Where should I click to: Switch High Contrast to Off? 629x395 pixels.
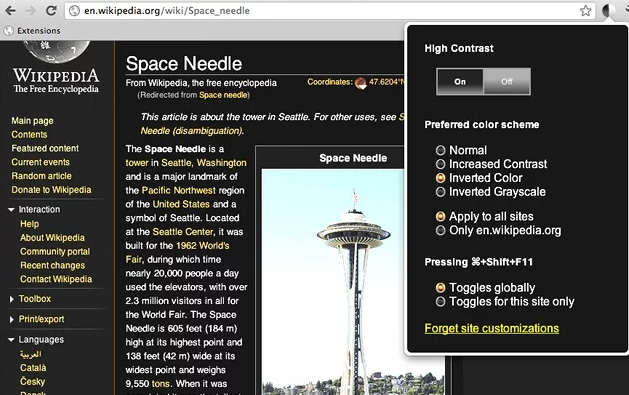[507, 81]
